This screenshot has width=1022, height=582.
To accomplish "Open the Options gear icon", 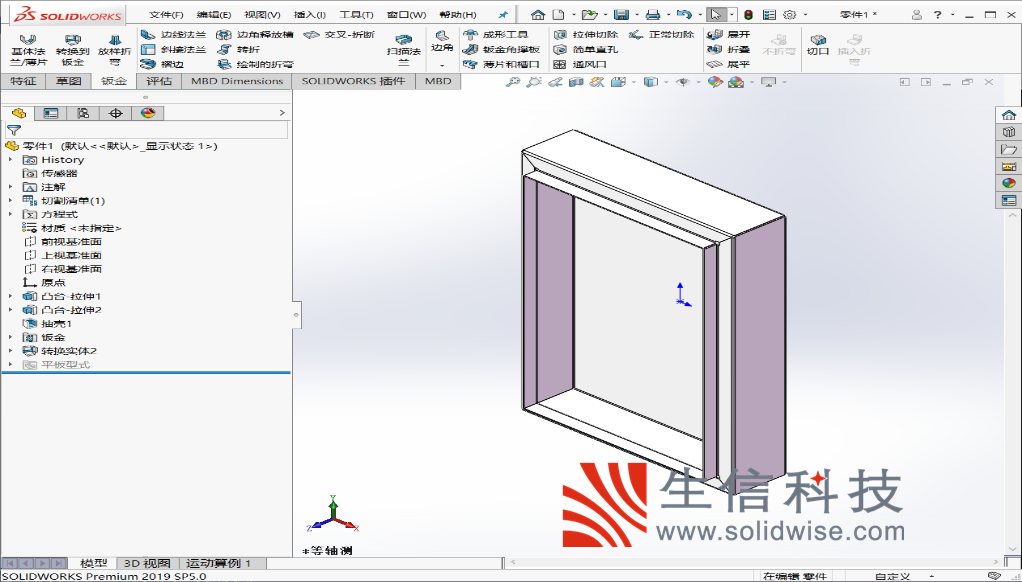I will [790, 14].
